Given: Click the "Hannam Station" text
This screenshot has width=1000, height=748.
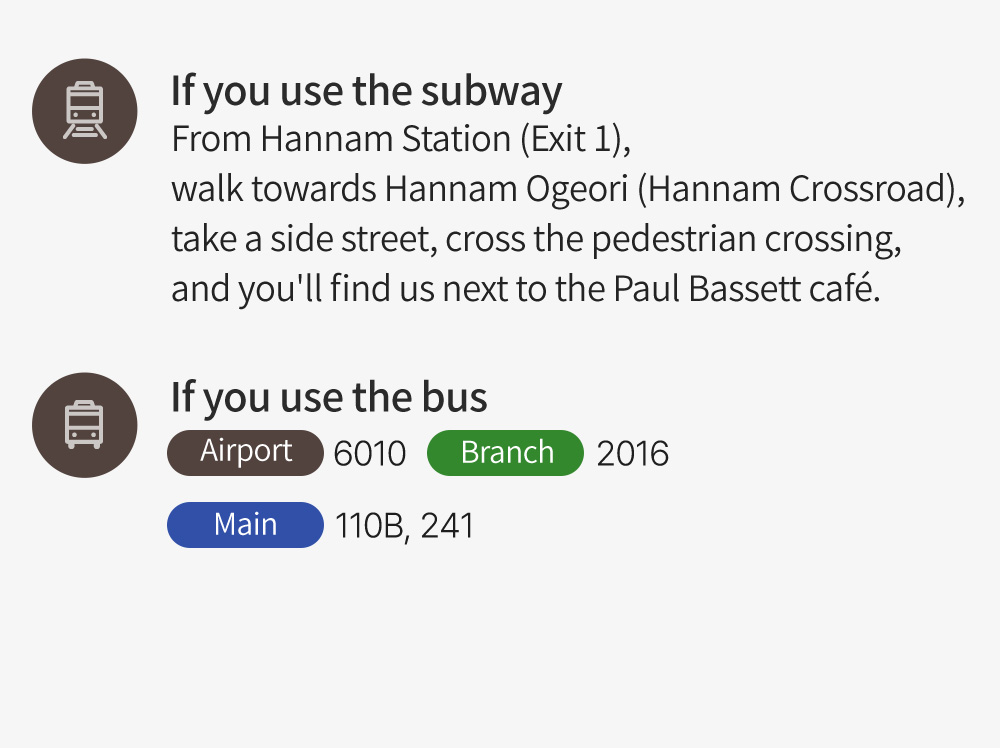Looking at the screenshot, I should tap(385, 139).
